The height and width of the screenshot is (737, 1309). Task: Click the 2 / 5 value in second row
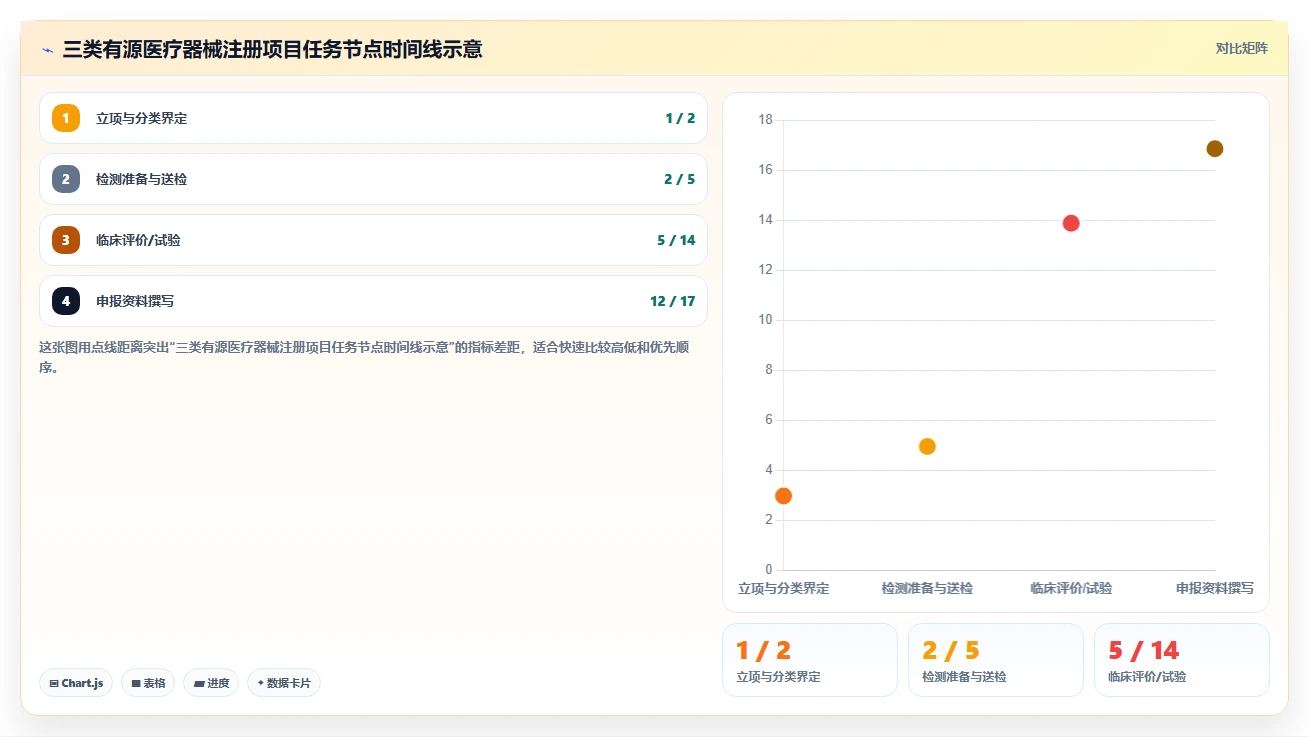679,179
